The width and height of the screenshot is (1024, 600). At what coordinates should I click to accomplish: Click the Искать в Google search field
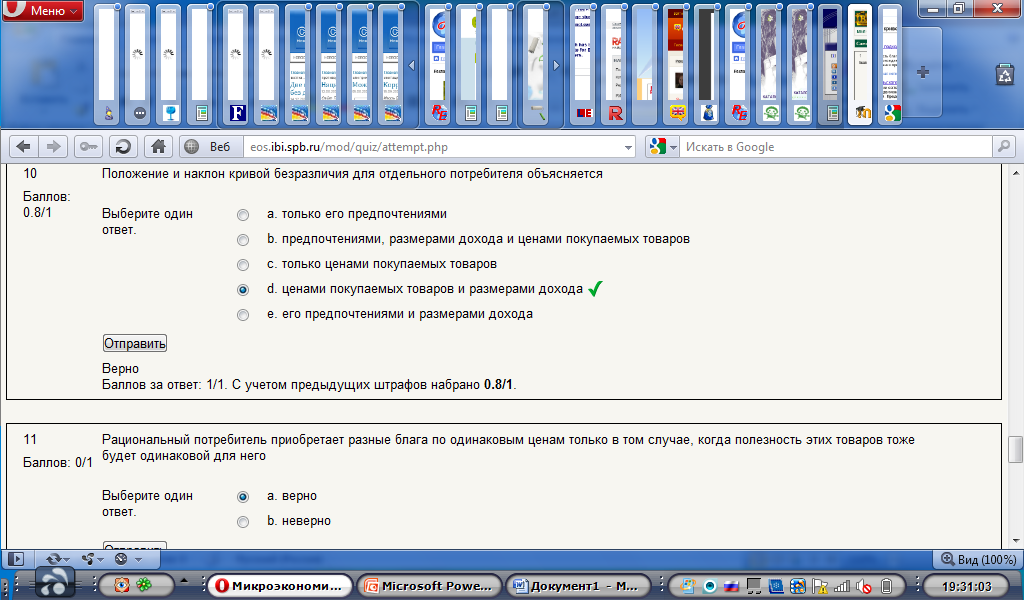click(836, 147)
